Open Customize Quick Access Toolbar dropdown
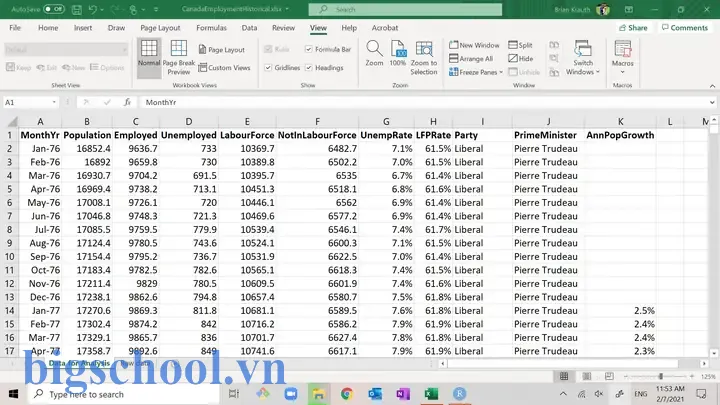Viewport: 720px width, 405px height. pyautogui.click(x=156, y=9)
